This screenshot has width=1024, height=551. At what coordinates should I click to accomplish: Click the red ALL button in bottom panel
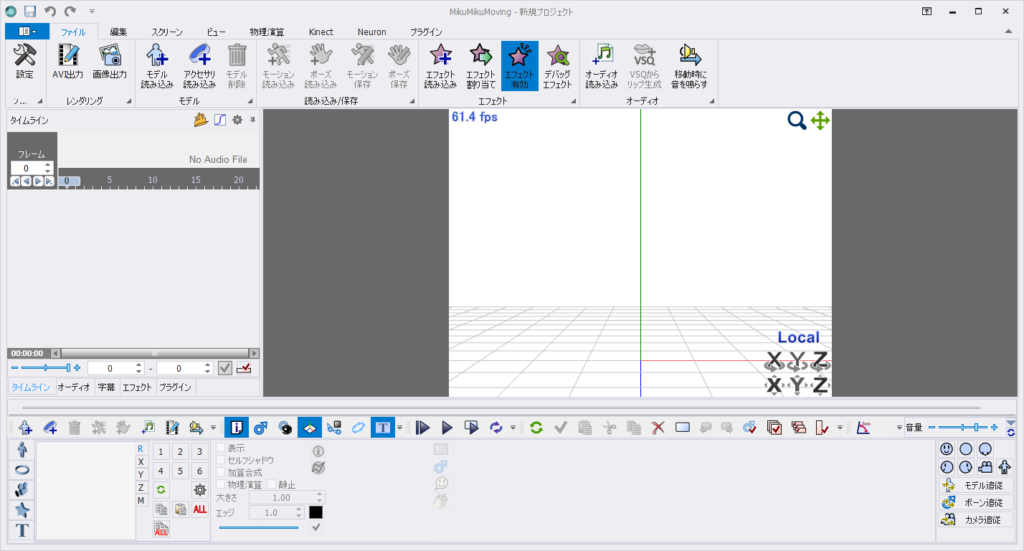tap(200, 509)
